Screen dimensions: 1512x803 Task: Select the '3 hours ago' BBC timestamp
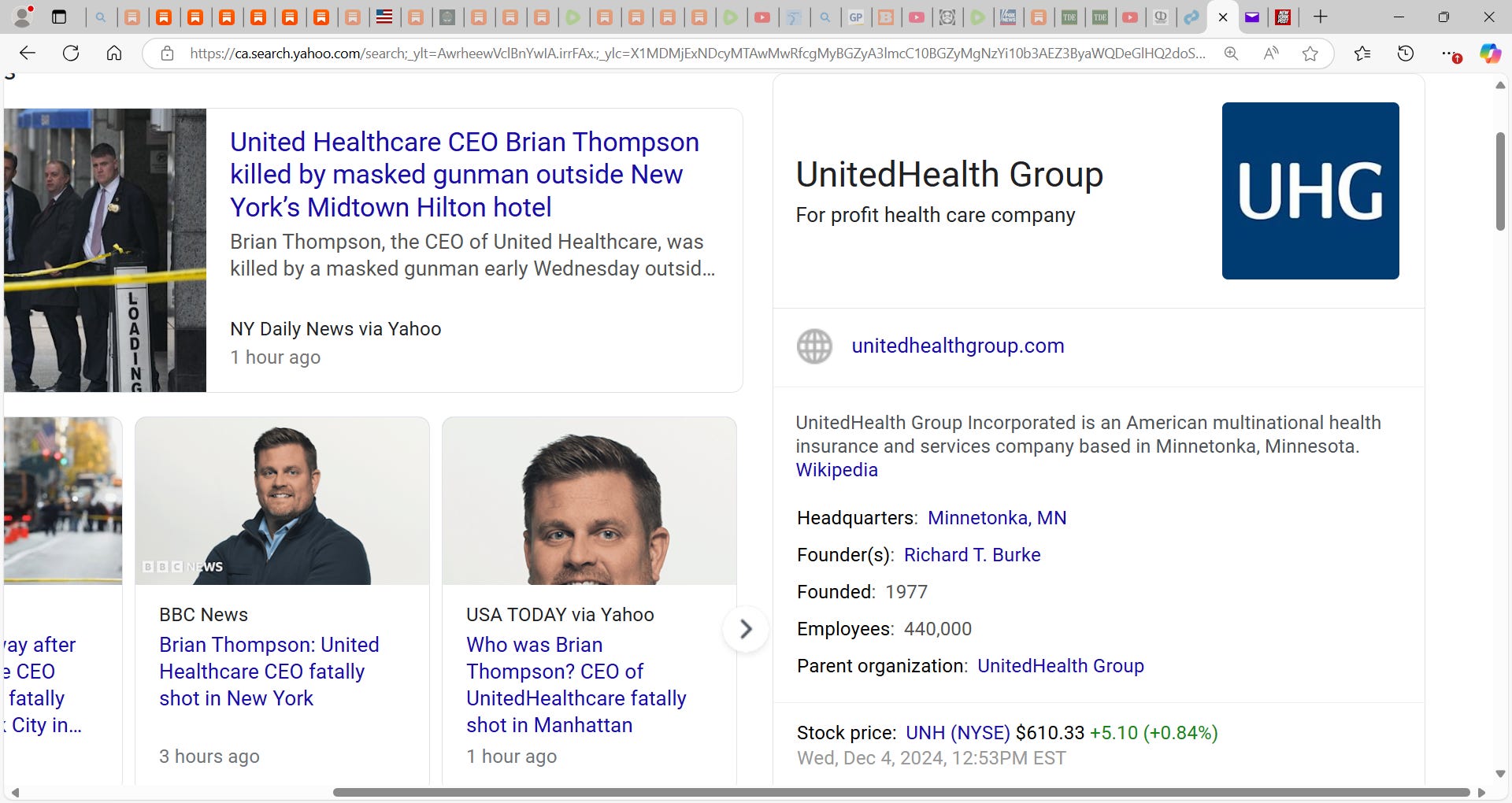coord(209,757)
